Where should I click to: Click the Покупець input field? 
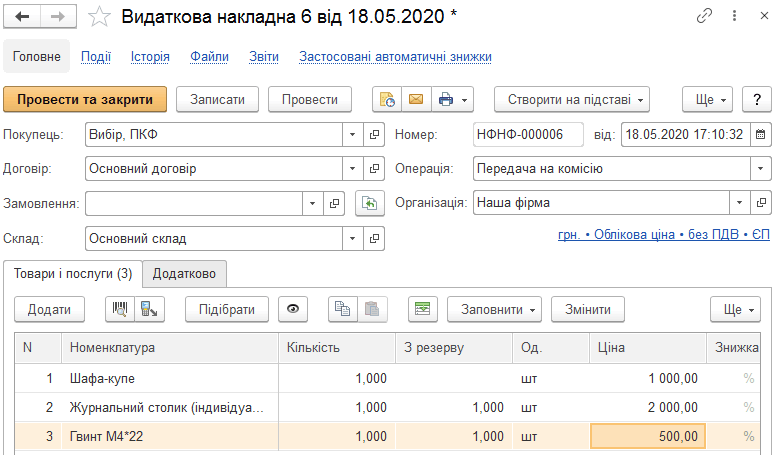(214, 135)
